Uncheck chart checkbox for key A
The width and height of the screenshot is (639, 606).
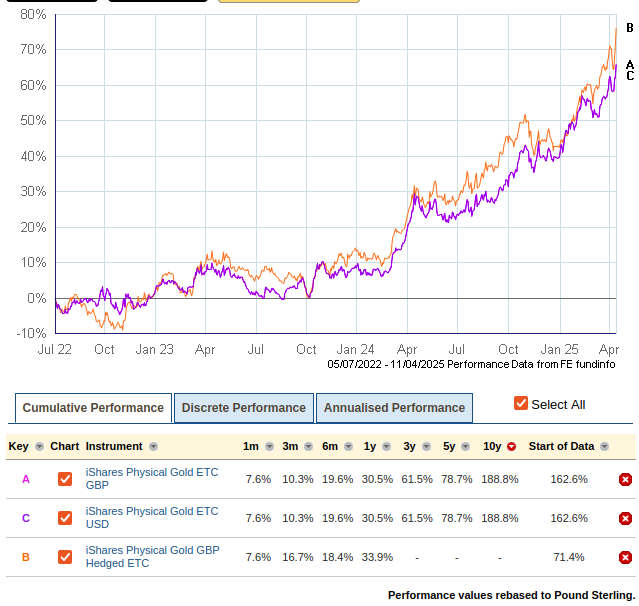(x=65, y=479)
